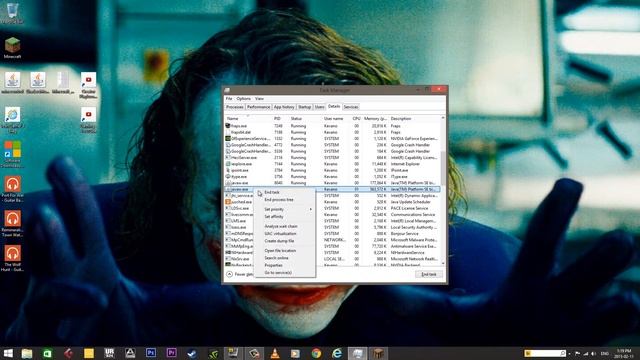Select 'PACE License Service' description cell

[x=409, y=208]
